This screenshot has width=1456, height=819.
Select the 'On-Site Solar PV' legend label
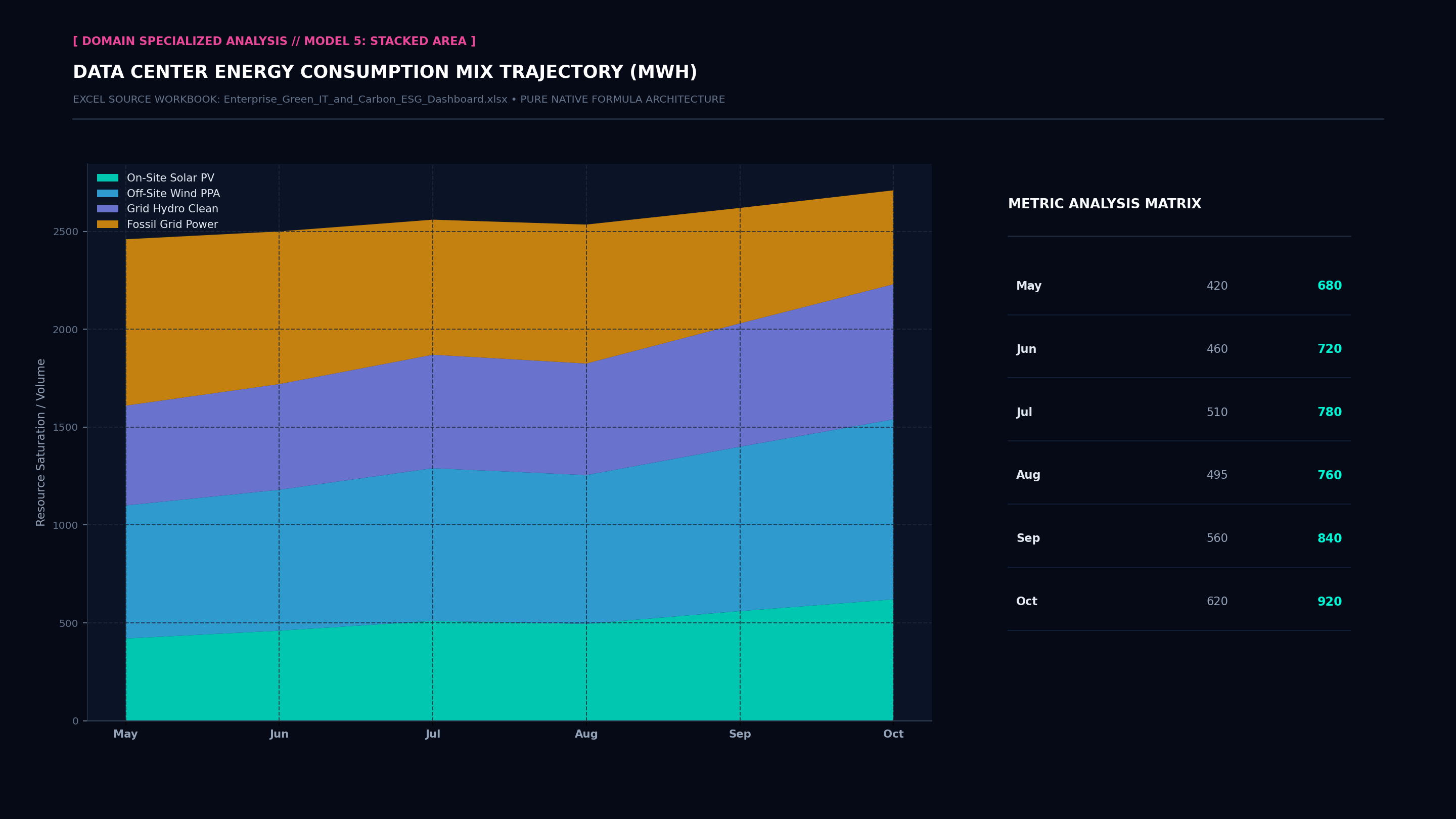(x=170, y=178)
